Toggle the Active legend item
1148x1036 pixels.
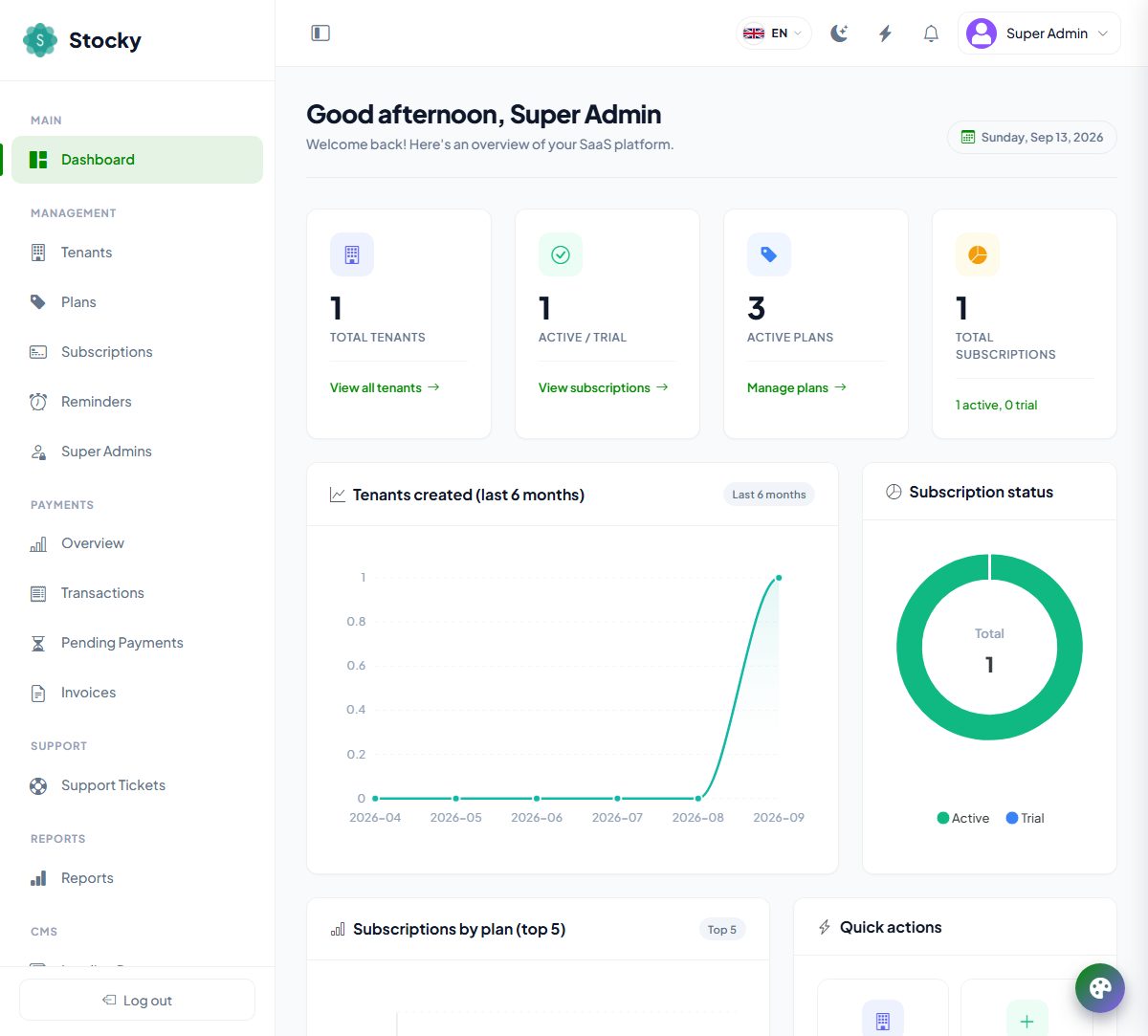(x=962, y=818)
